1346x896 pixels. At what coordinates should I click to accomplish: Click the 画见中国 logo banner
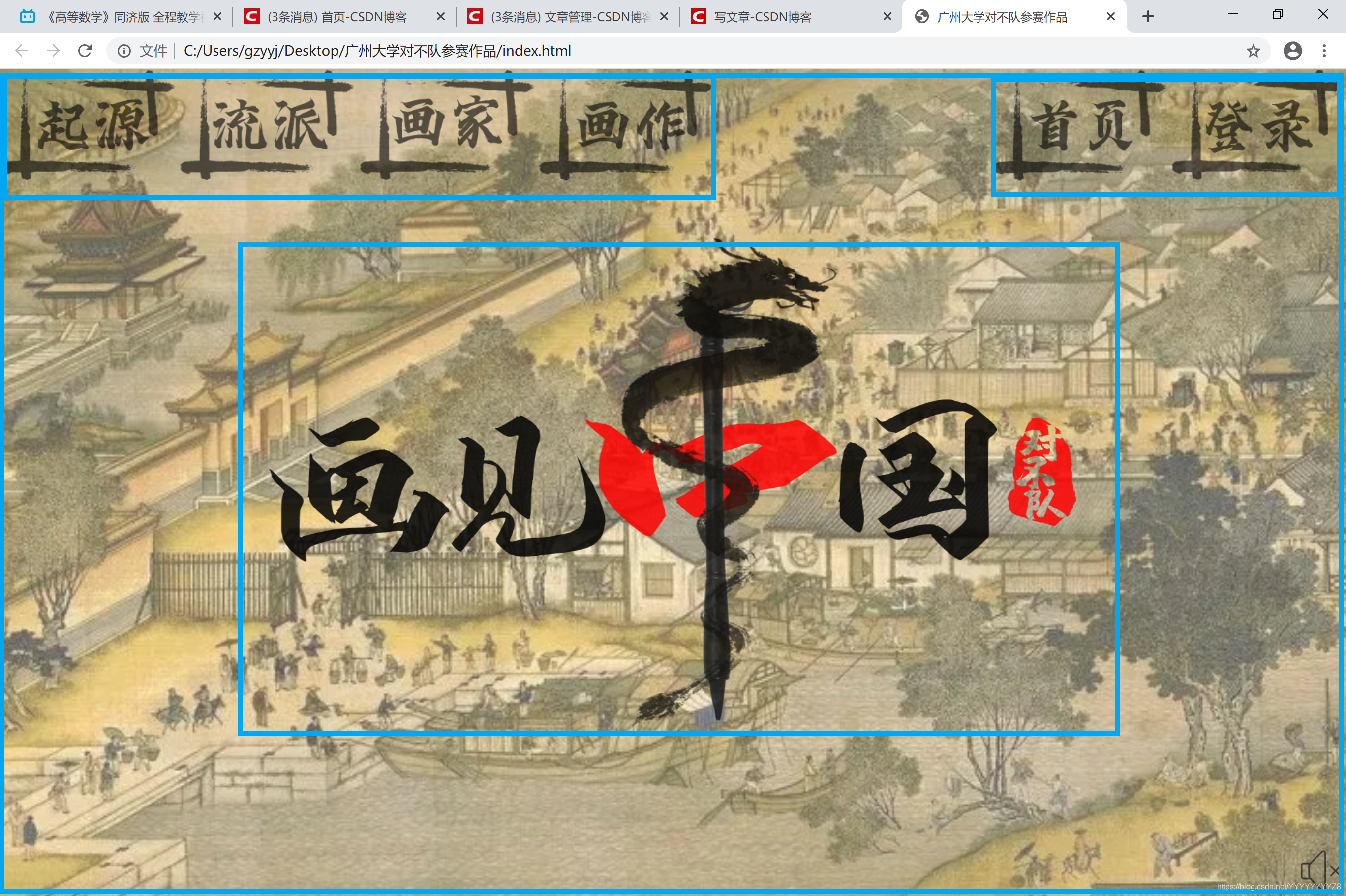679,489
